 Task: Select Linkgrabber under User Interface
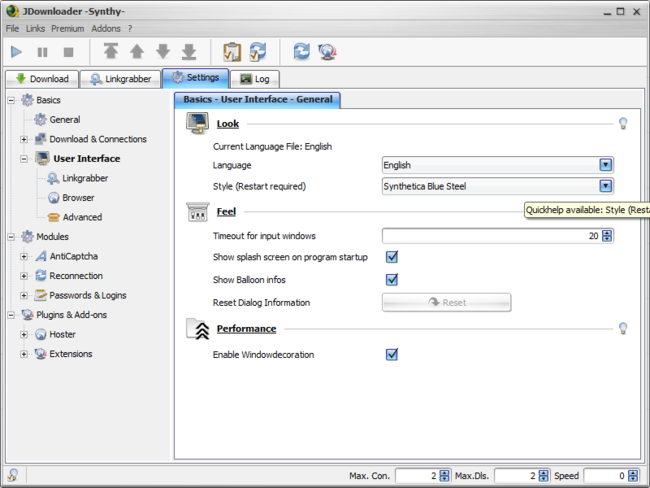tap(85, 178)
